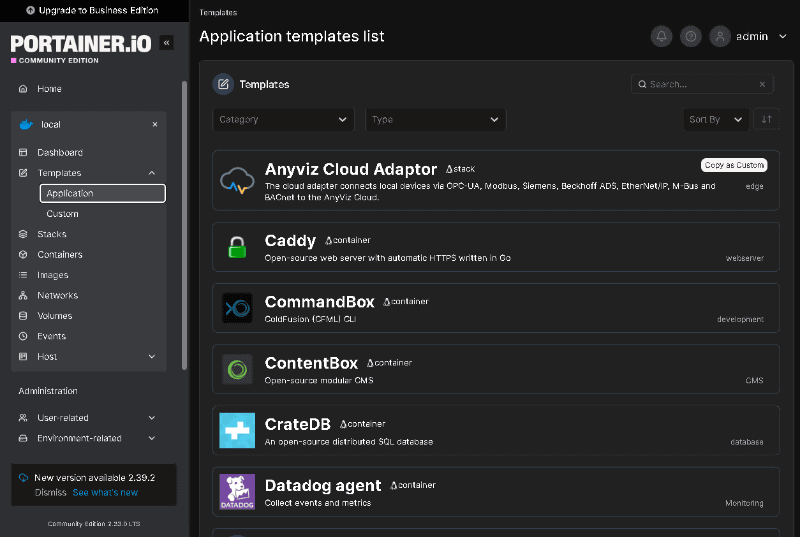
Task: Click the 'webserver' tag on Caddy
Action: coord(744,258)
